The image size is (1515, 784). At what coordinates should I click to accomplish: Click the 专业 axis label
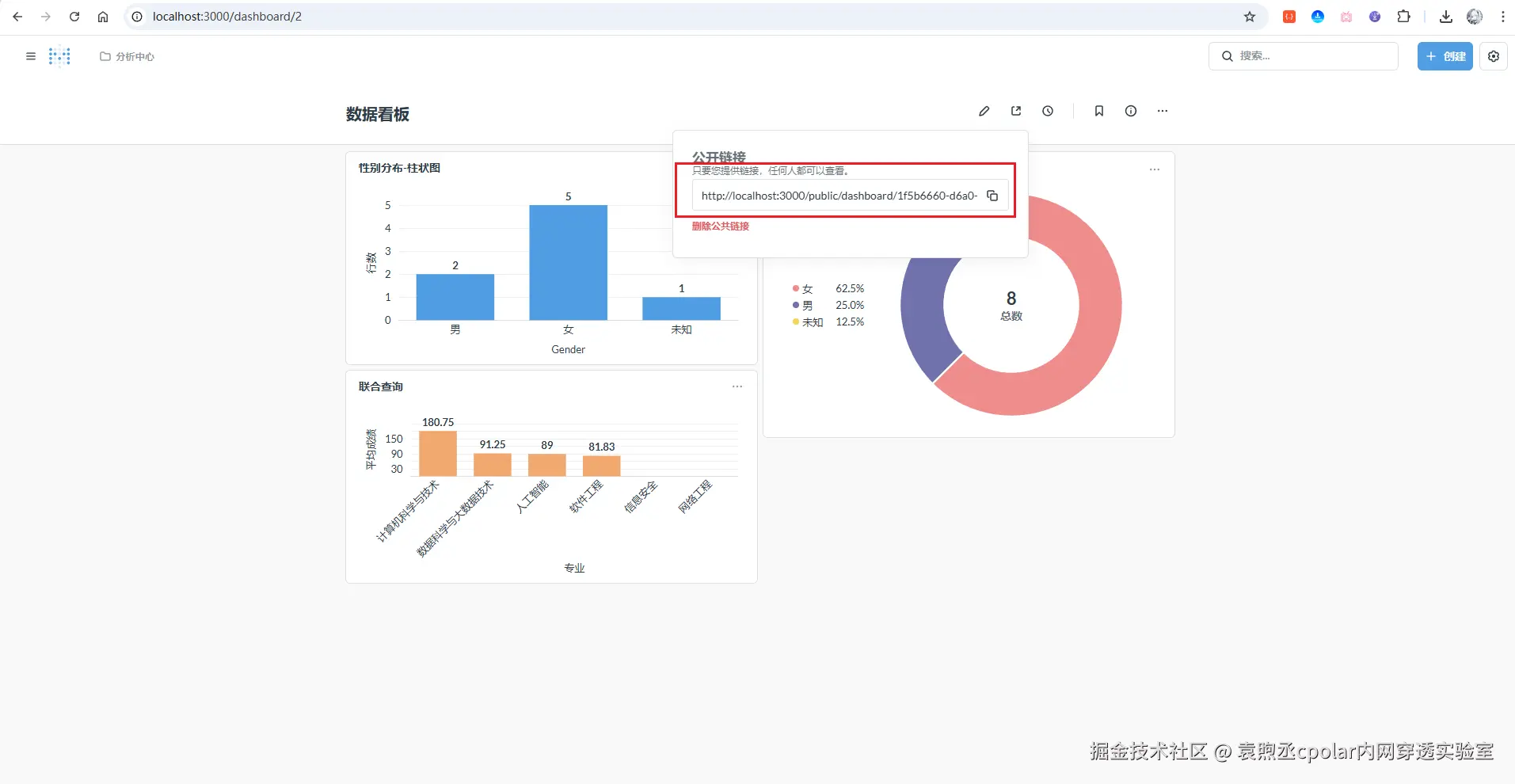coord(574,568)
